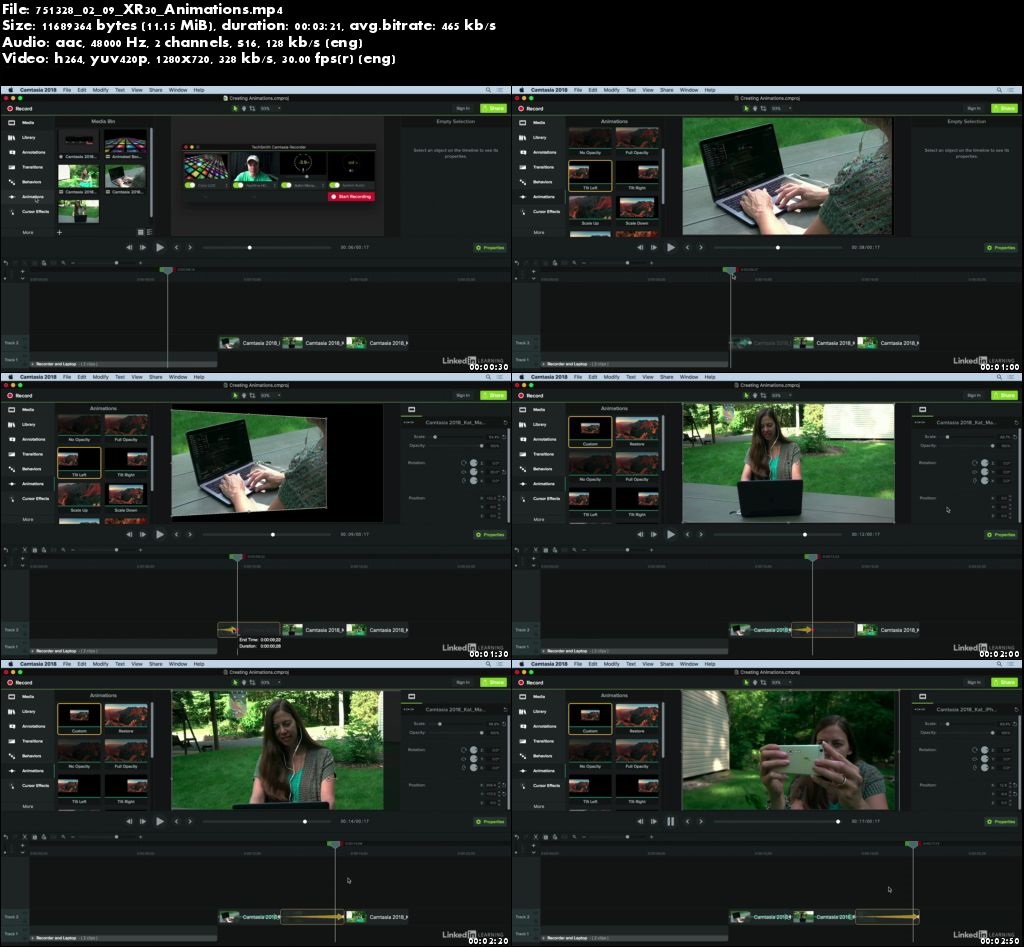Screen dimensions: 1024x947
Task: Pause playback in the 00:02:50 frame
Action: tap(670, 821)
